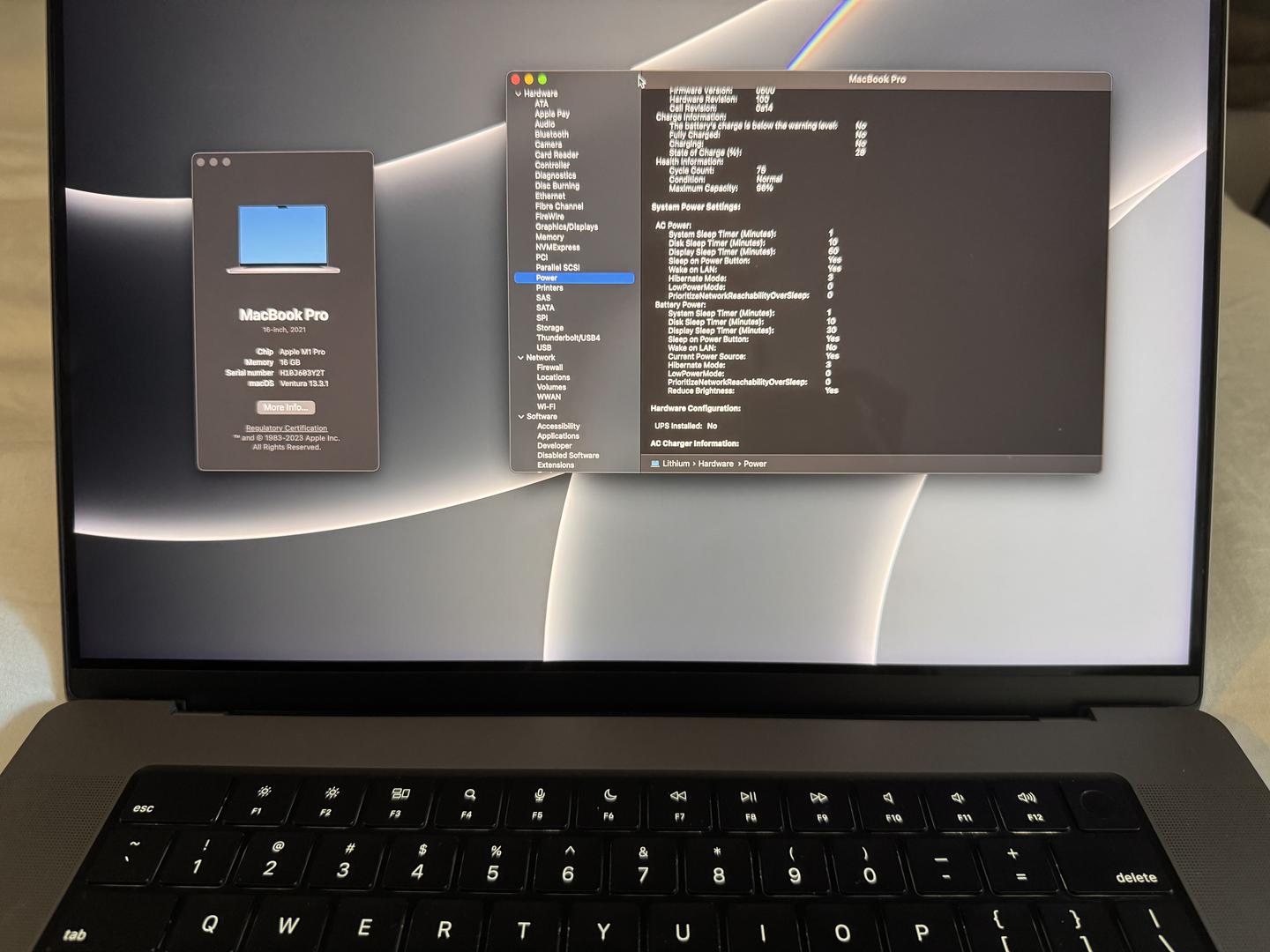Select Diagnostics in the sidebar
This screenshot has height=952, width=1270.
[x=556, y=175]
